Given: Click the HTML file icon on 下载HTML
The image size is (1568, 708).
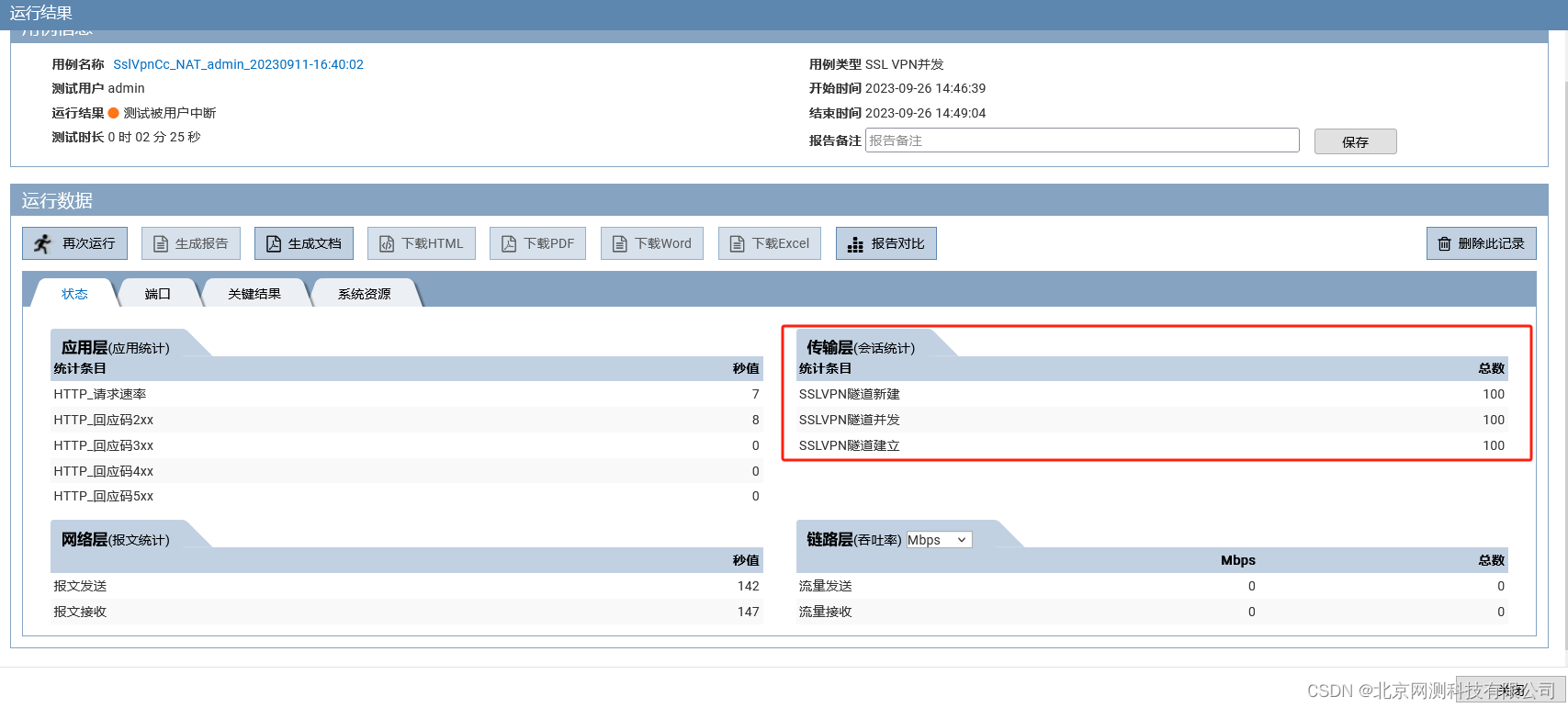Looking at the screenshot, I should click(x=387, y=243).
